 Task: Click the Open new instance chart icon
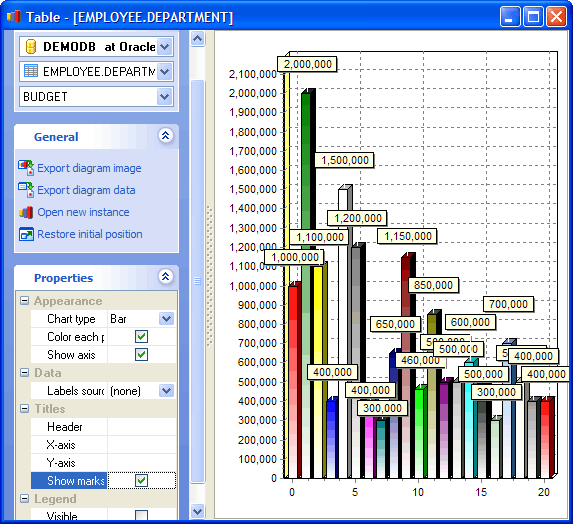click(26, 212)
